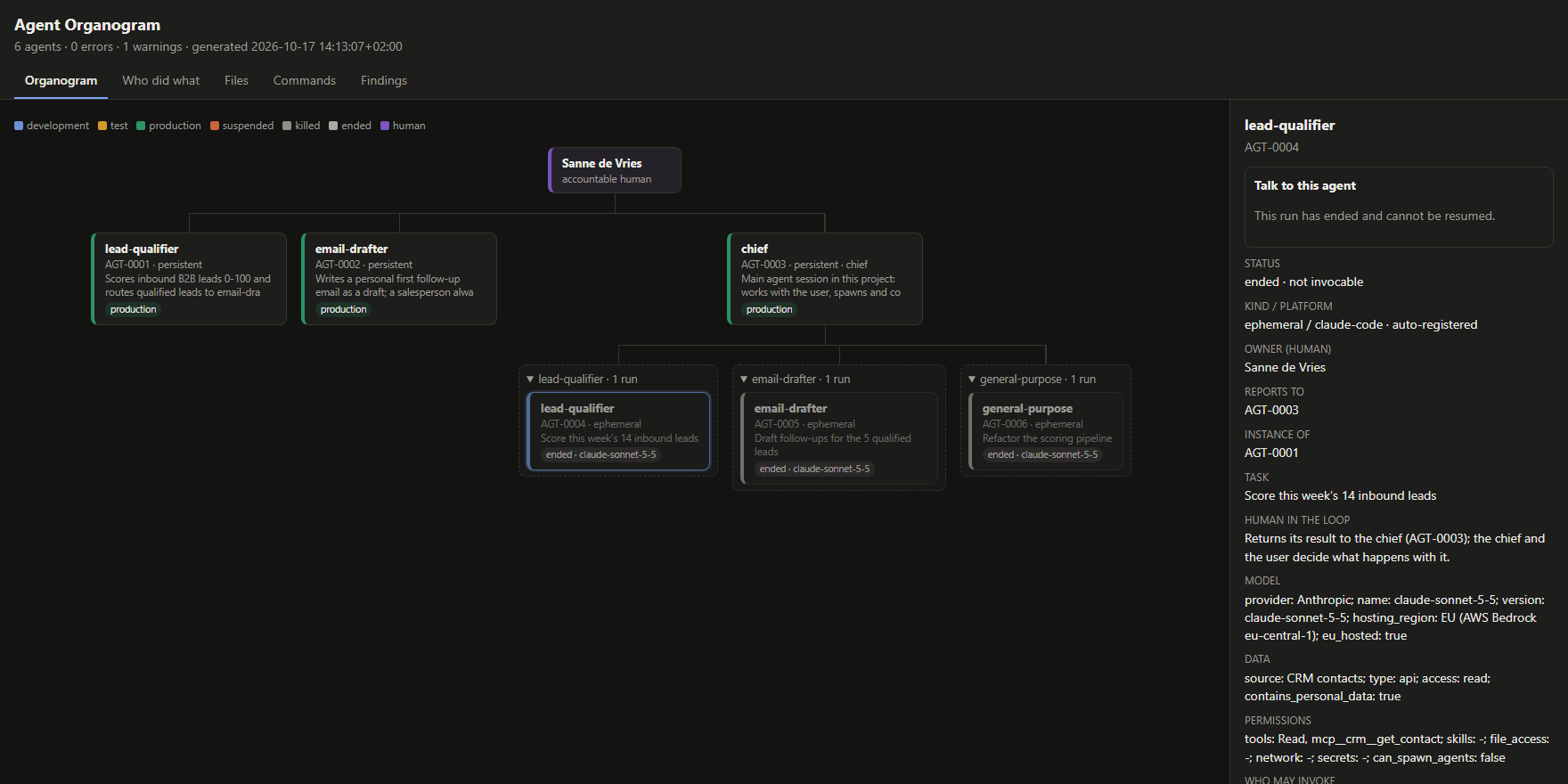Click the ended badge on AGT-0006 card
The width and height of the screenshot is (1568, 784).
1042,455
